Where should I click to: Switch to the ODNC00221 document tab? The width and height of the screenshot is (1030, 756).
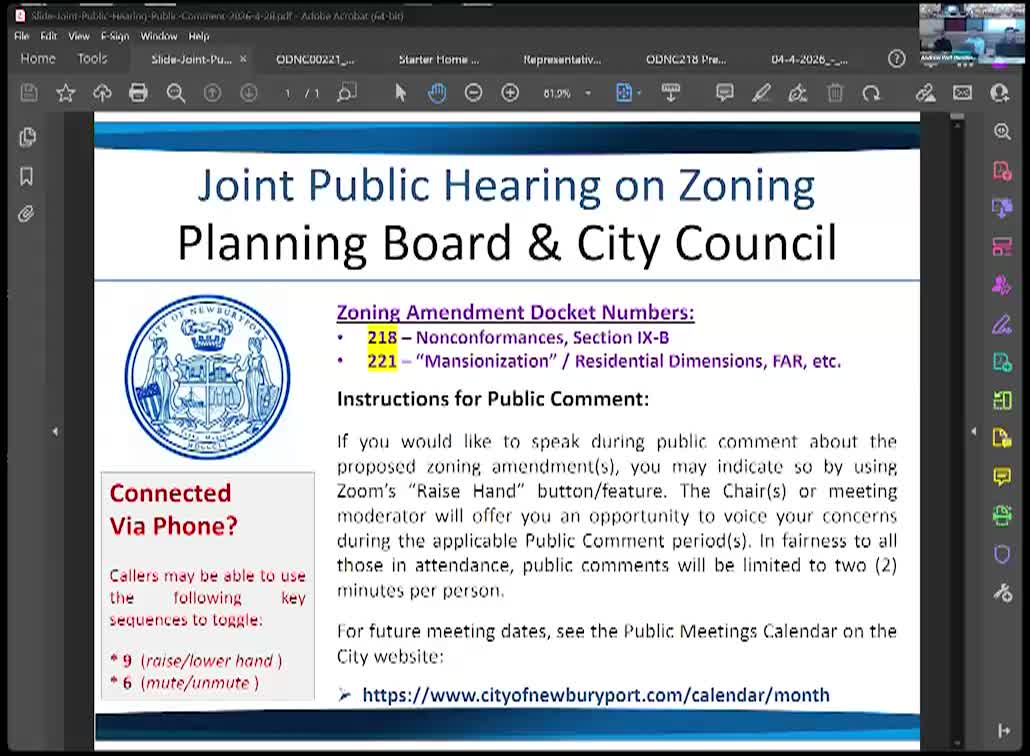point(315,59)
